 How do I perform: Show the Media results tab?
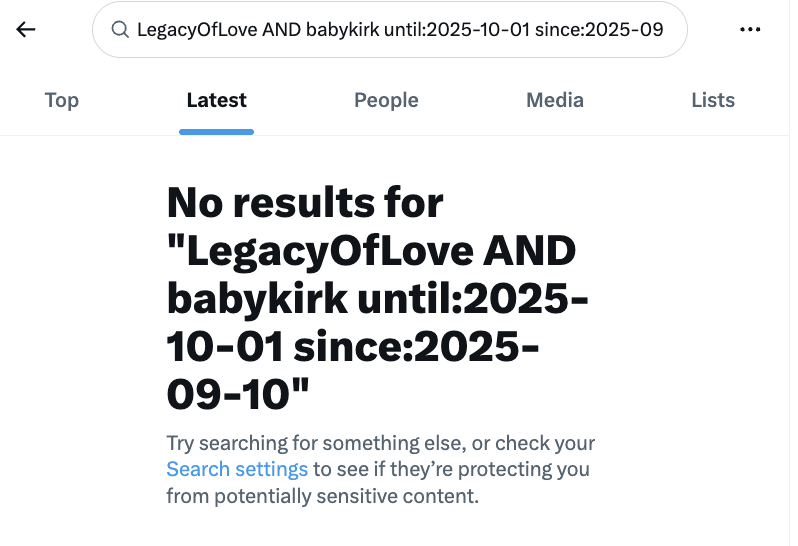click(x=555, y=100)
